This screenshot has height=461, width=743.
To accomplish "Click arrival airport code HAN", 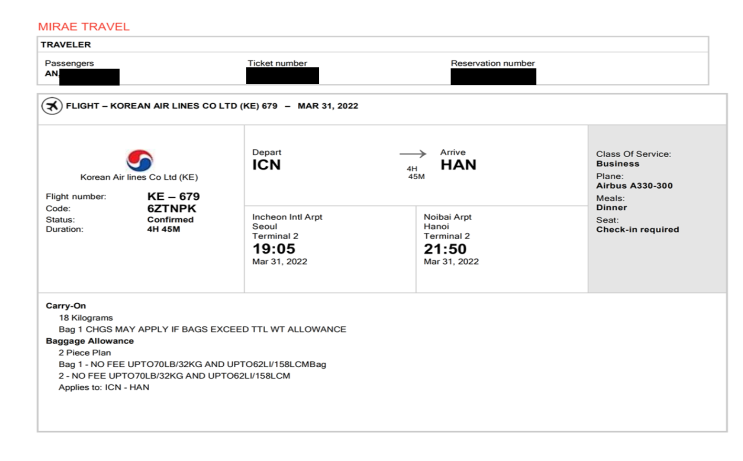I will click(x=458, y=165).
